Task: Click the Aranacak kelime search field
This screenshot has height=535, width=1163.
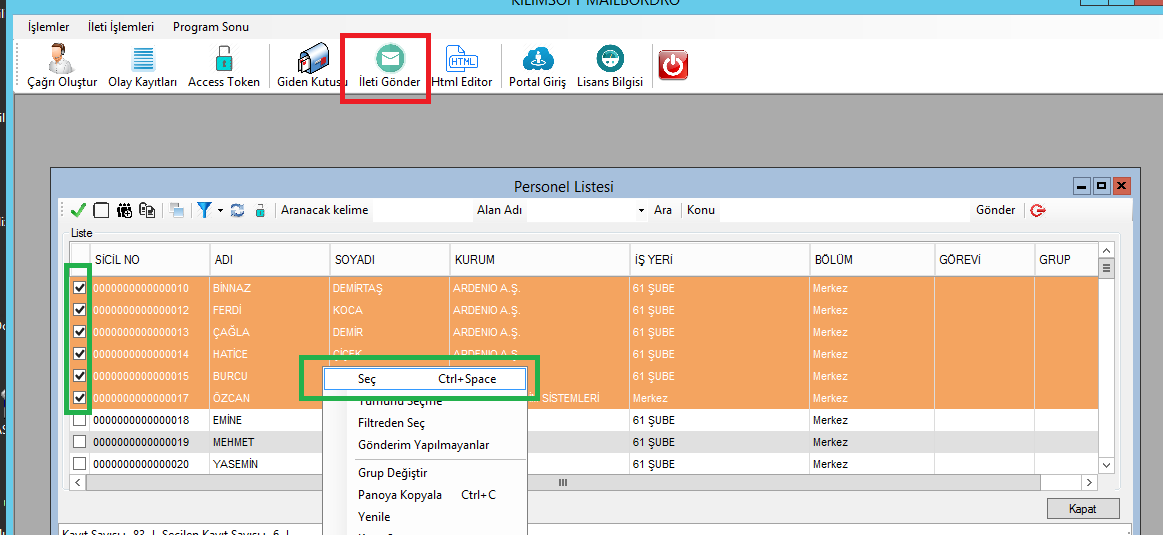Action: coord(420,211)
